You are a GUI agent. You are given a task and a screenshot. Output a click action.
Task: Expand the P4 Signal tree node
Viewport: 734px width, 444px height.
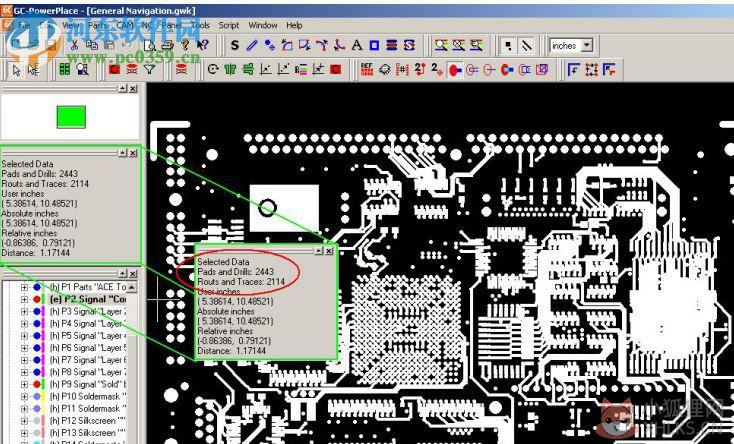coord(24,324)
